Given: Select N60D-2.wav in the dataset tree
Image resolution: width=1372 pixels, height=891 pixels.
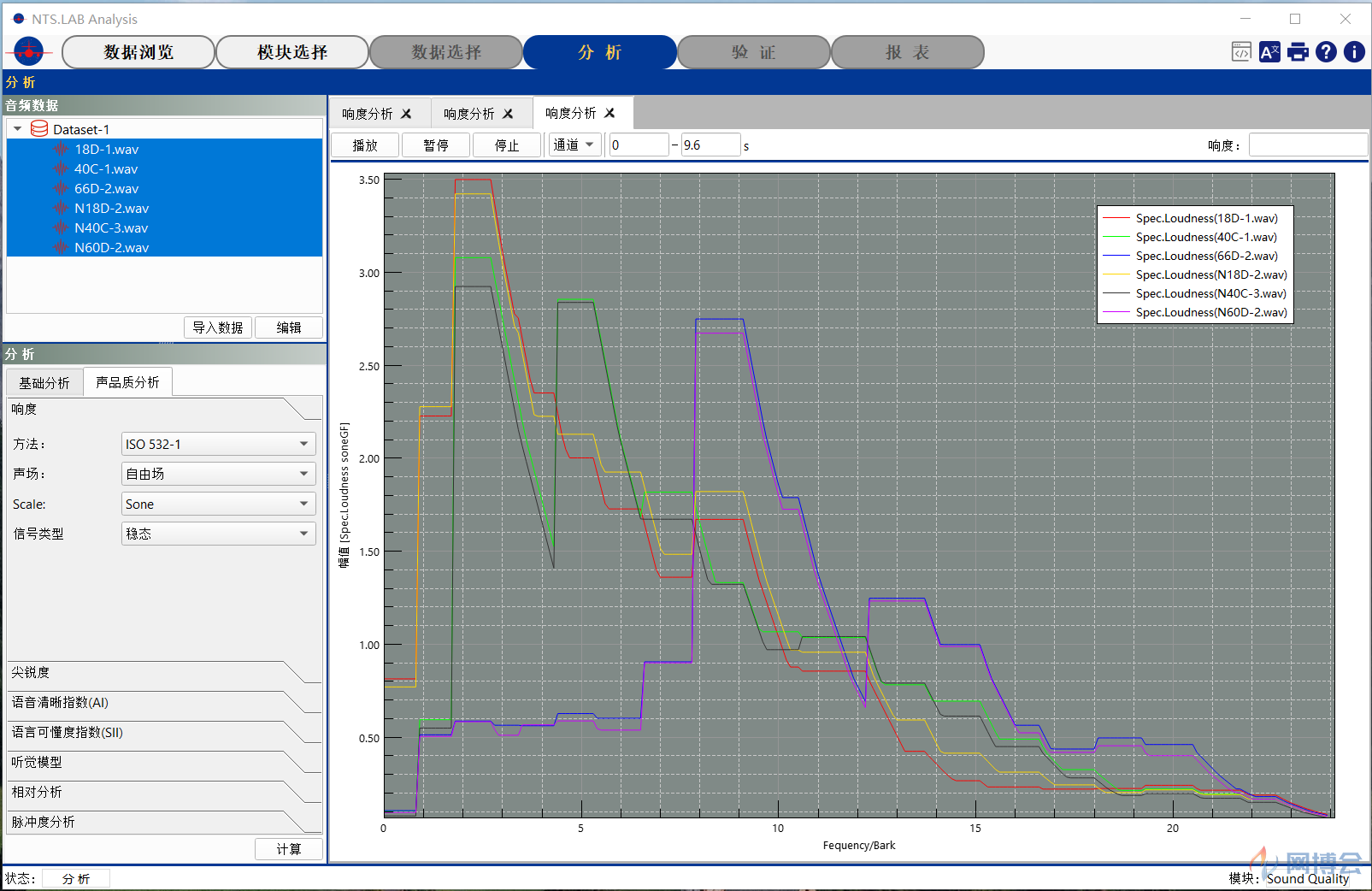Looking at the screenshot, I should (x=164, y=247).
